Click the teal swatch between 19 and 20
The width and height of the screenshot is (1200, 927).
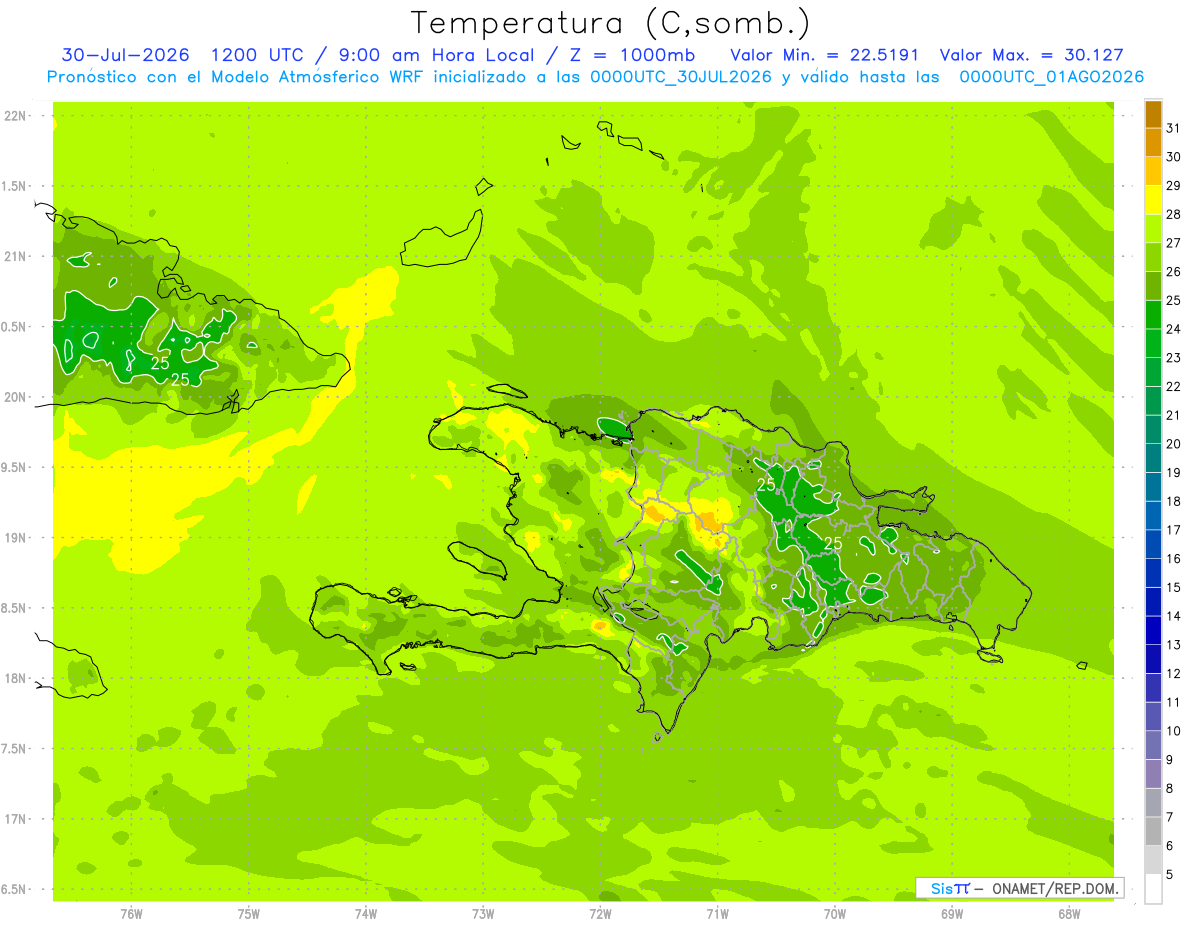click(1153, 458)
